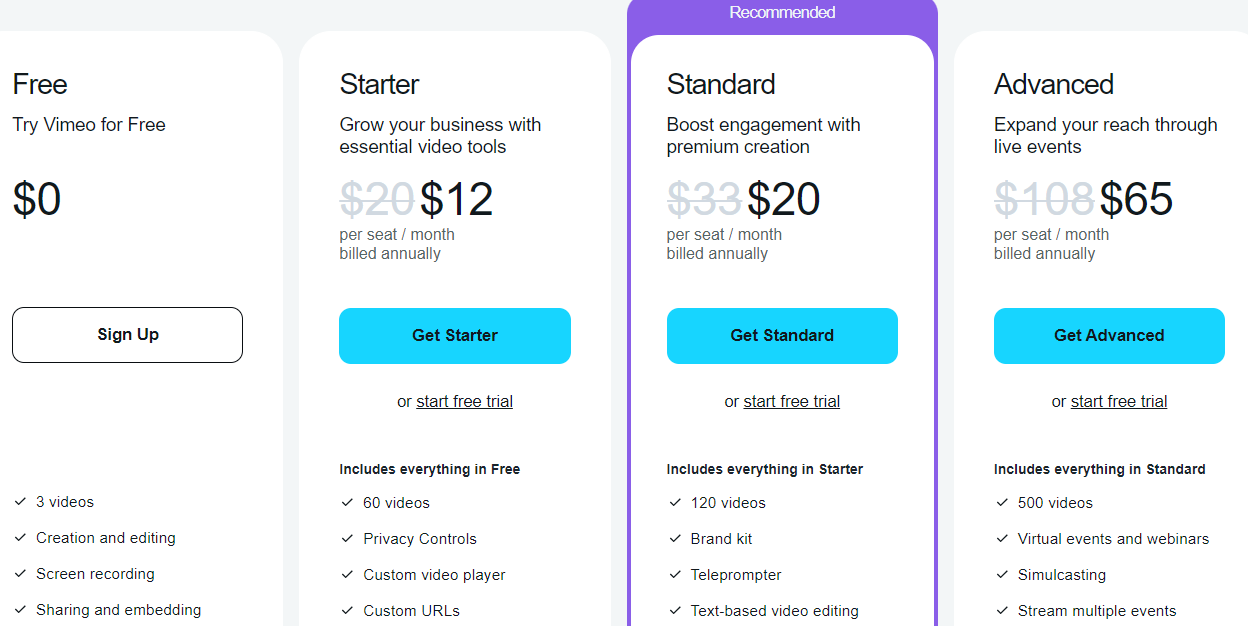Click checkmark icon next to Screen recording
This screenshot has height=626, width=1248.
click(x=20, y=574)
